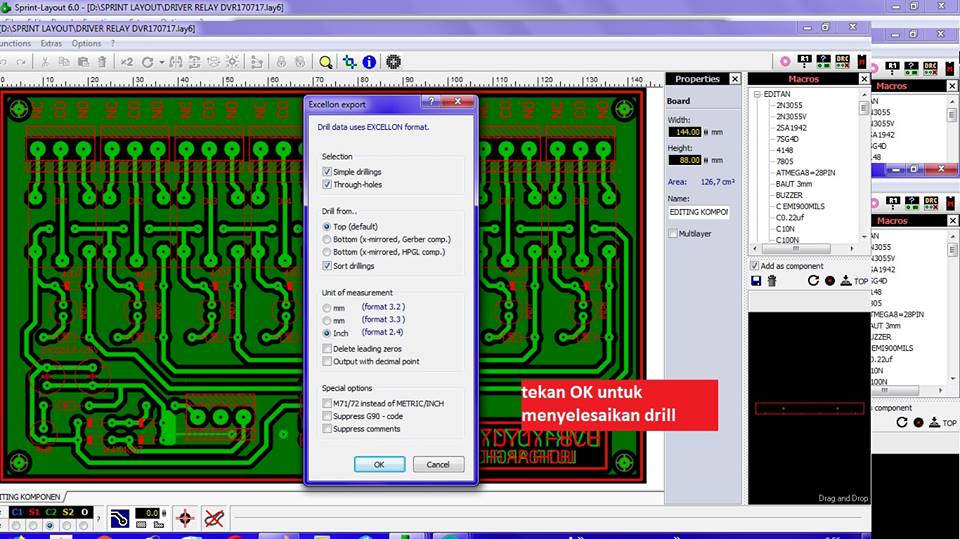Delete macro using trash icon in Macros panel
The image size is (960, 539).
(x=772, y=281)
